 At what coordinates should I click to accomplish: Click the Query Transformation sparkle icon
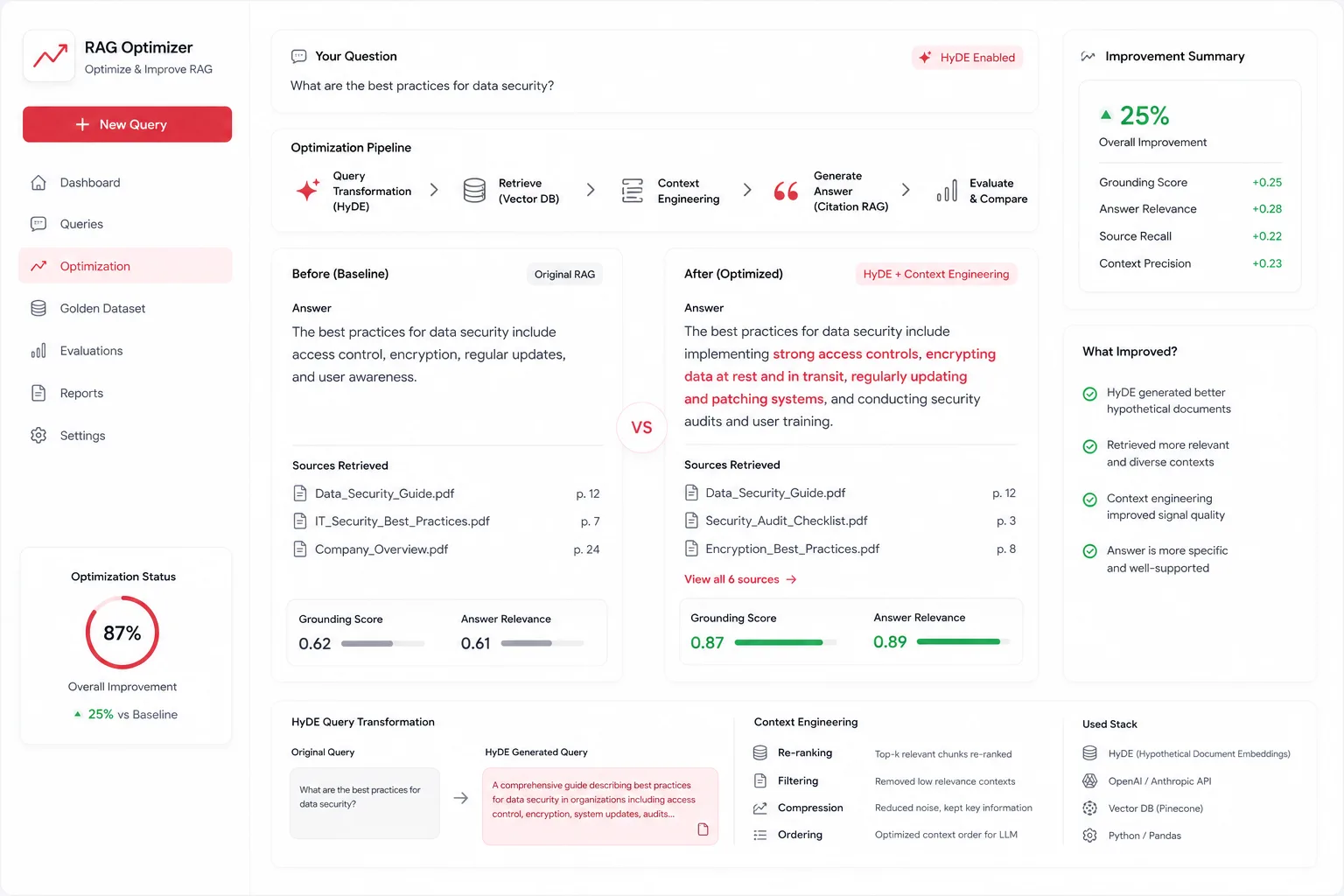307,190
